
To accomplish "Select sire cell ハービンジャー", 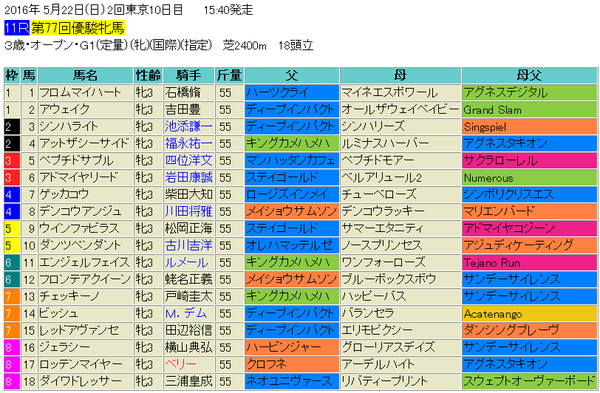I will [292, 347].
